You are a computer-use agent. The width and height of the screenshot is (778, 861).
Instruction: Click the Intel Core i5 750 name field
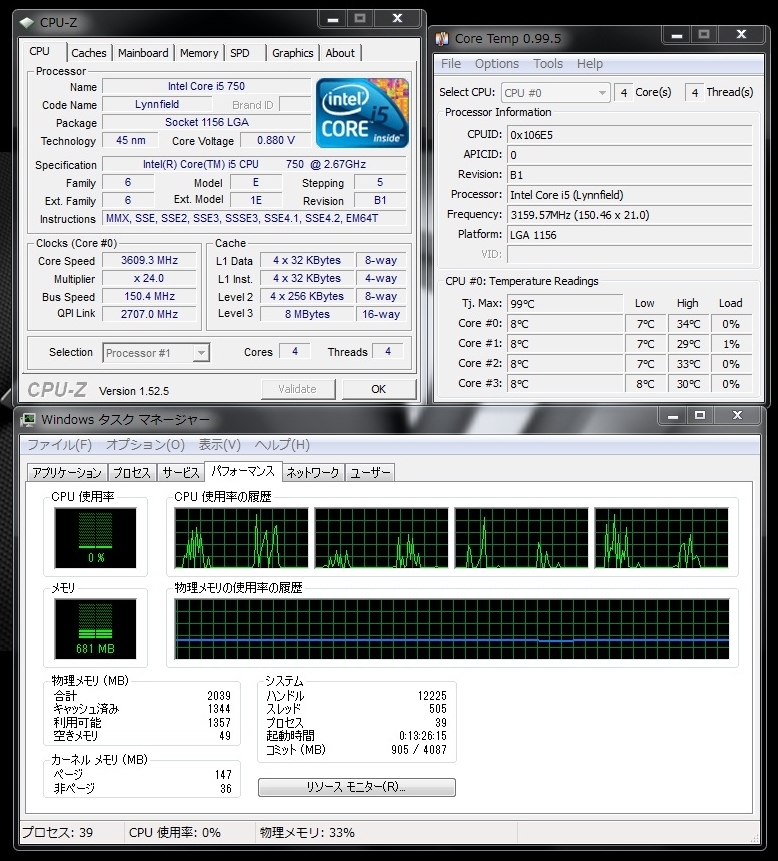[x=206, y=86]
